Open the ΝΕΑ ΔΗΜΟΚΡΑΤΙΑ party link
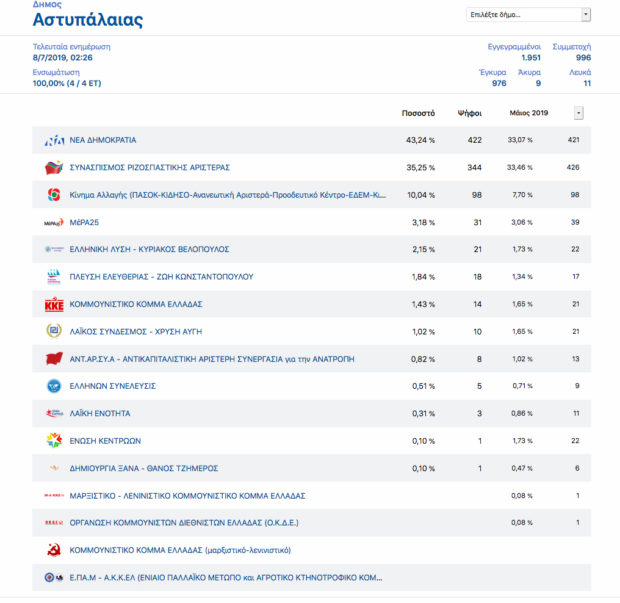This screenshot has height=603, width=620. (x=103, y=140)
